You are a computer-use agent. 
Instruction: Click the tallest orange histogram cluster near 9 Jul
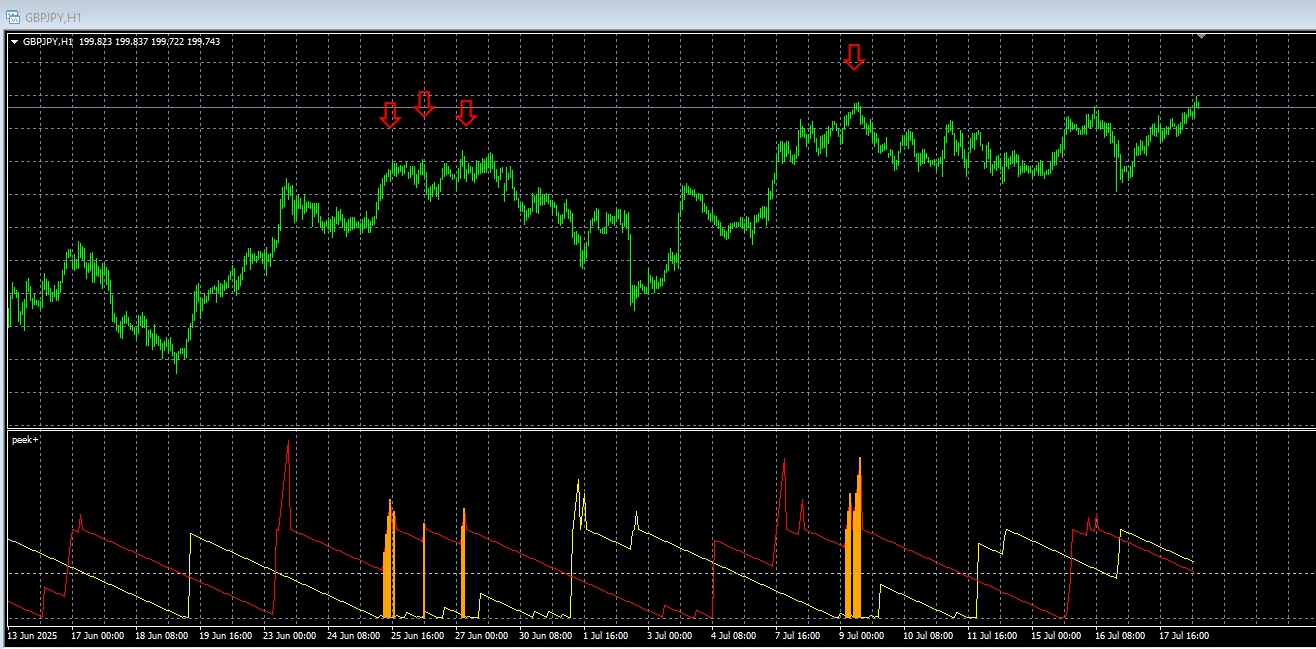click(853, 538)
